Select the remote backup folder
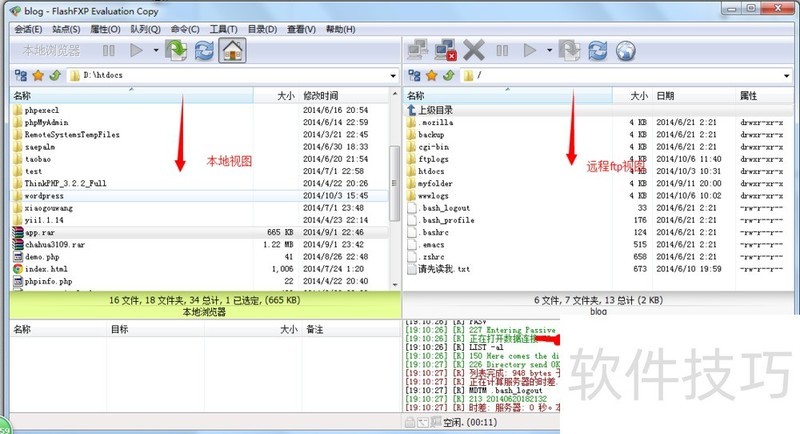The image size is (800, 434). point(431,135)
